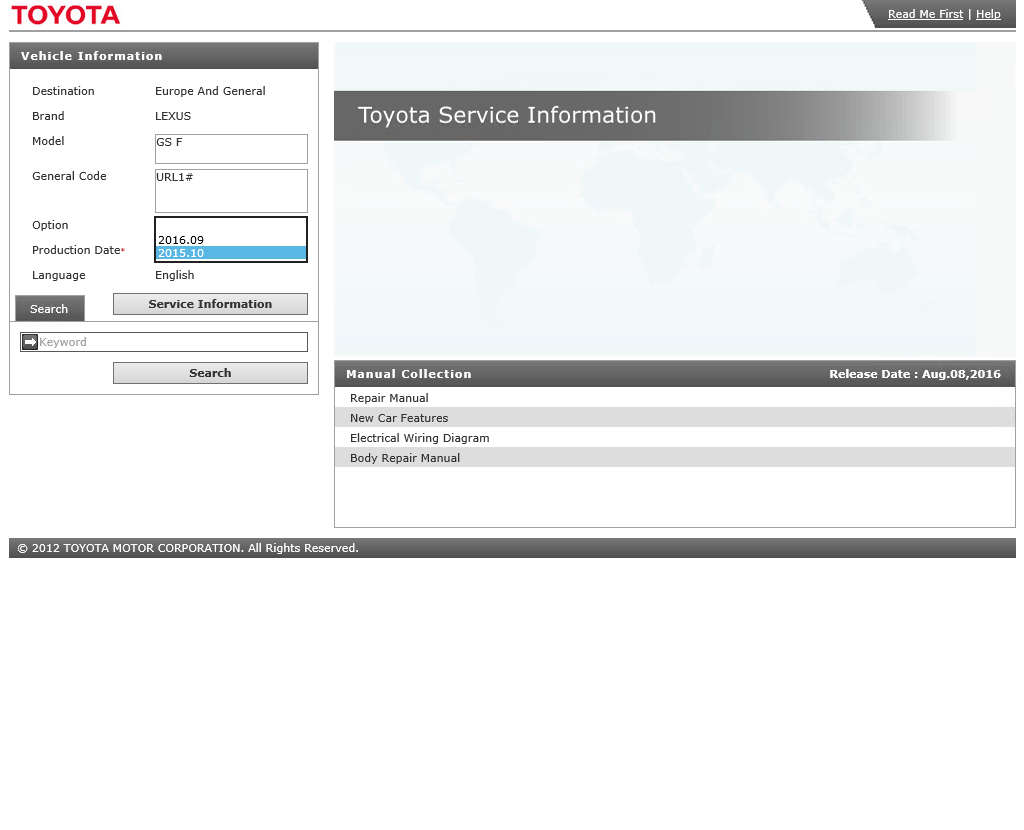Open the Help link

988,14
